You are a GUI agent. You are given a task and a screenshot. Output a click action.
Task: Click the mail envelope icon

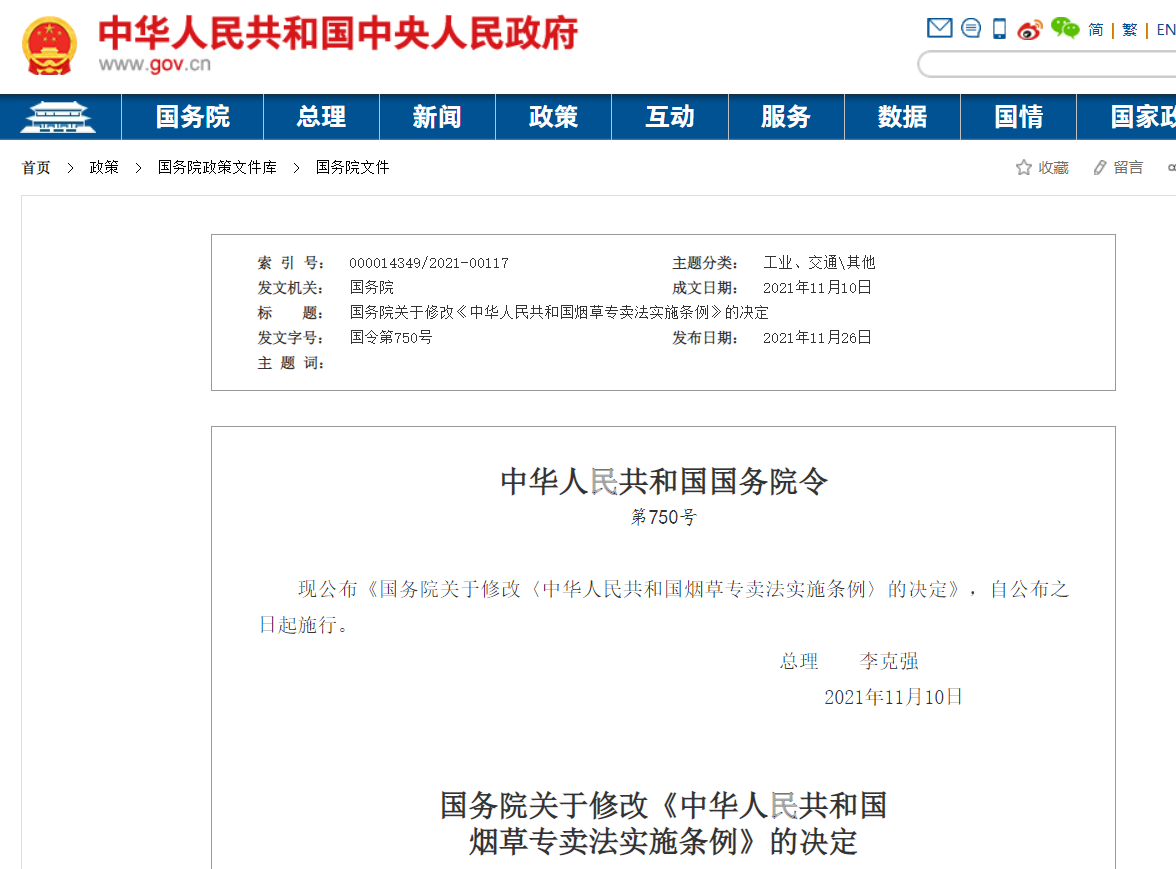pos(939,29)
